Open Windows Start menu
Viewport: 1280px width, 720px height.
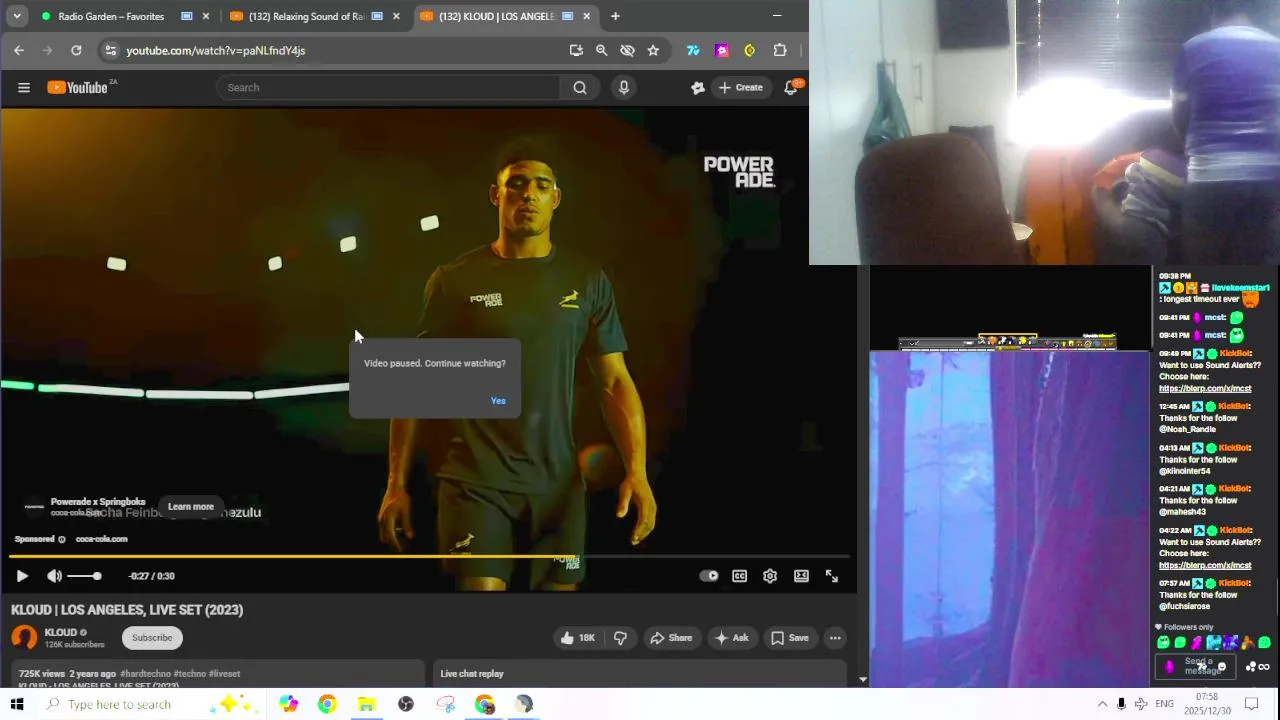tap(17, 704)
